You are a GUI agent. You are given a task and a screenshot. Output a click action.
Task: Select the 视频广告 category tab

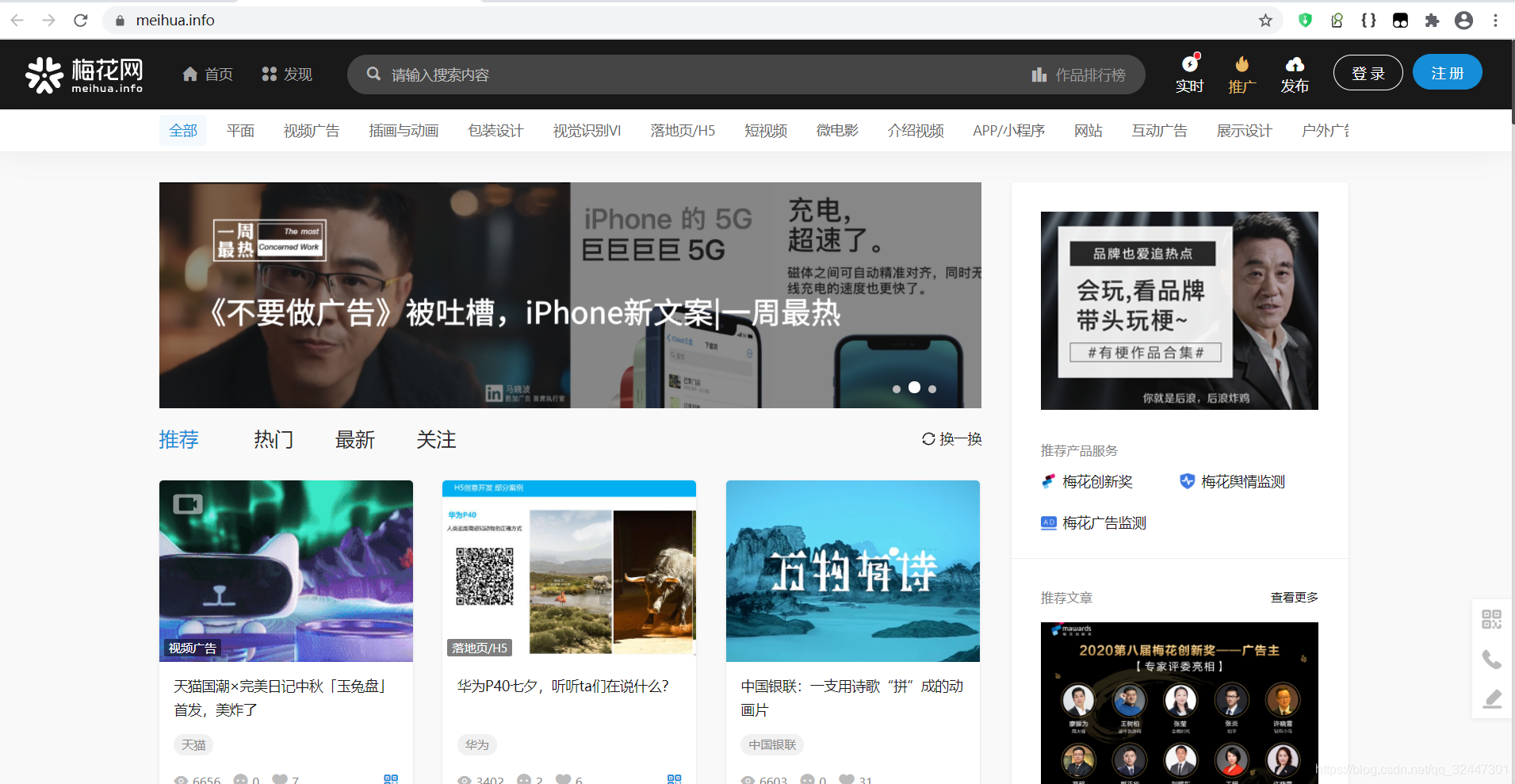(x=312, y=131)
